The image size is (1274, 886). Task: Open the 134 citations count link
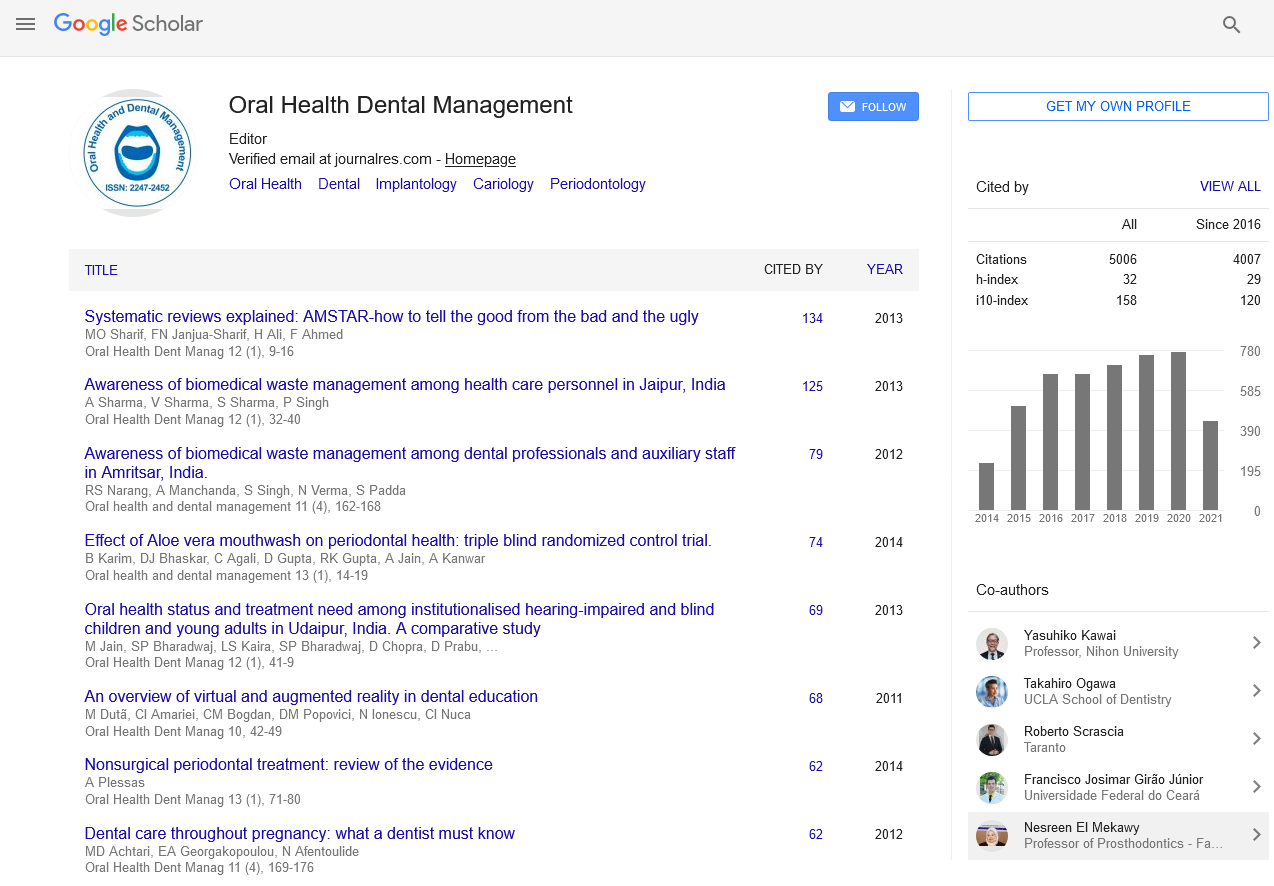tap(812, 318)
